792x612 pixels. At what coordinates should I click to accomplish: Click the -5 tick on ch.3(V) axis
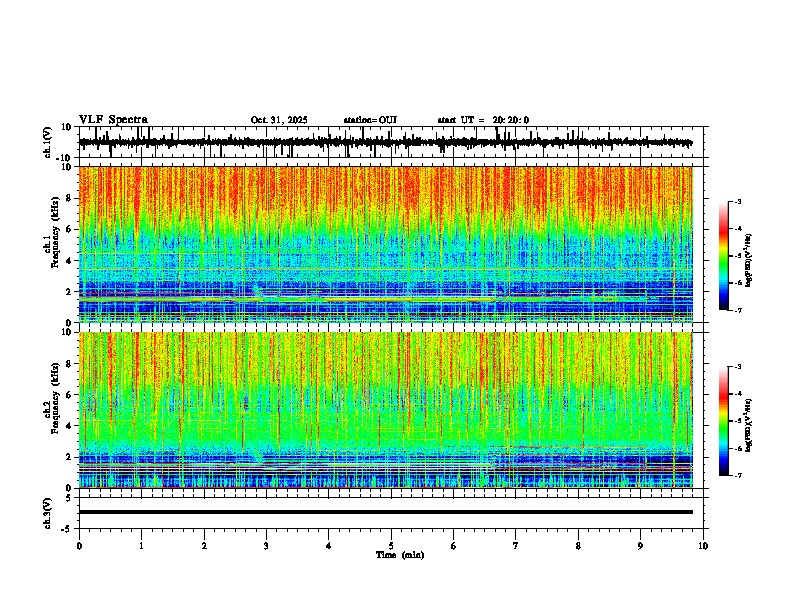point(68,529)
